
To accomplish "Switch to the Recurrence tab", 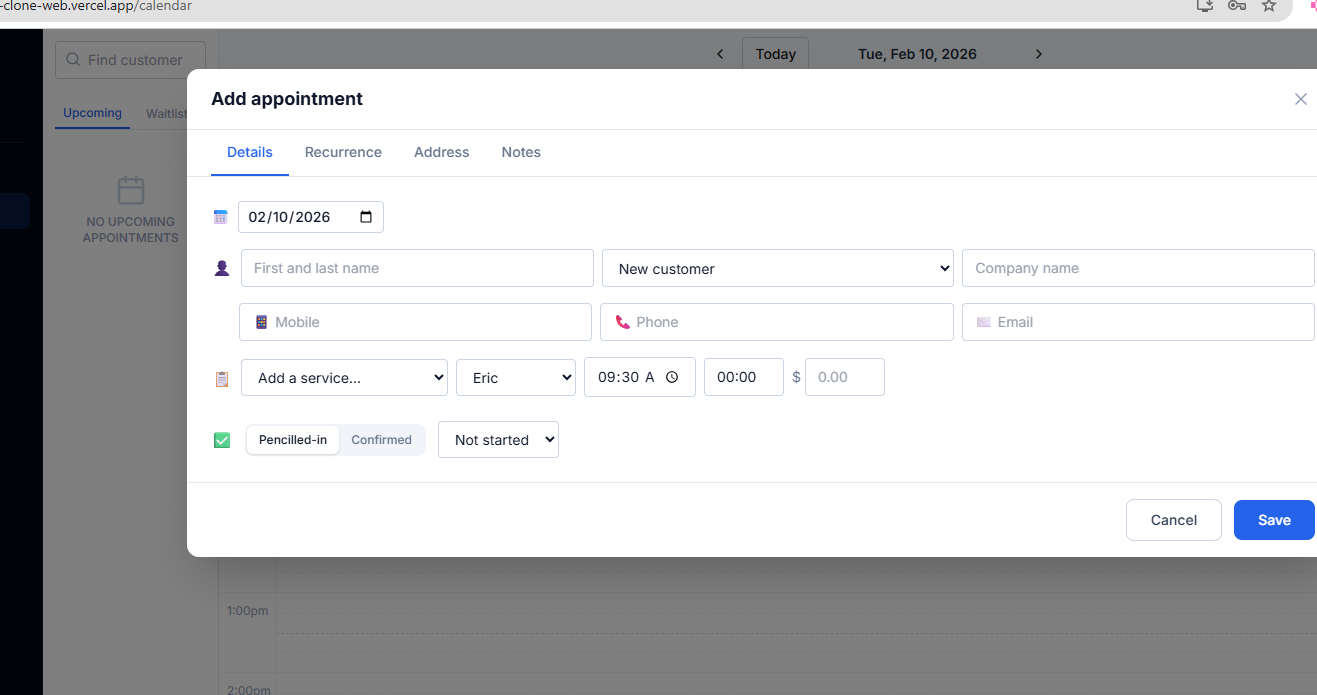I will click(343, 152).
